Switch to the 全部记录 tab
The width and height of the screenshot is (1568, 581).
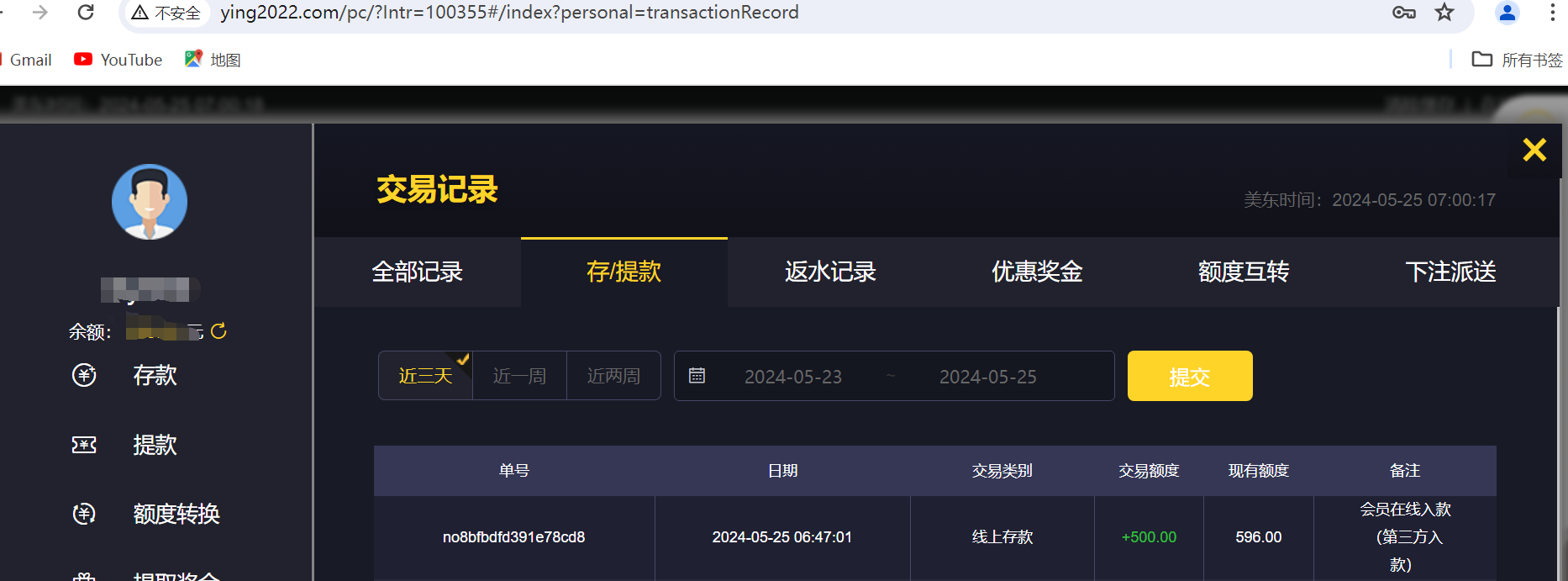click(x=418, y=272)
